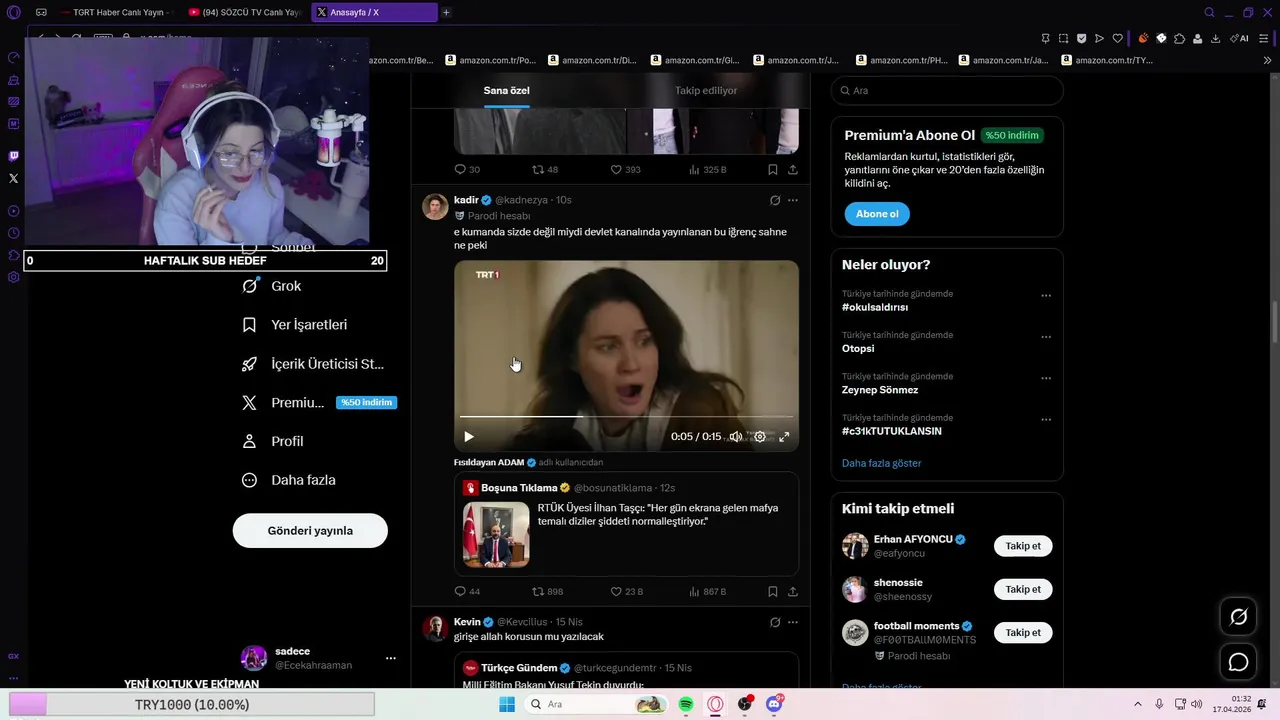Open Spotify from the taskbar
This screenshot has height=720, width=1280.
686,704
